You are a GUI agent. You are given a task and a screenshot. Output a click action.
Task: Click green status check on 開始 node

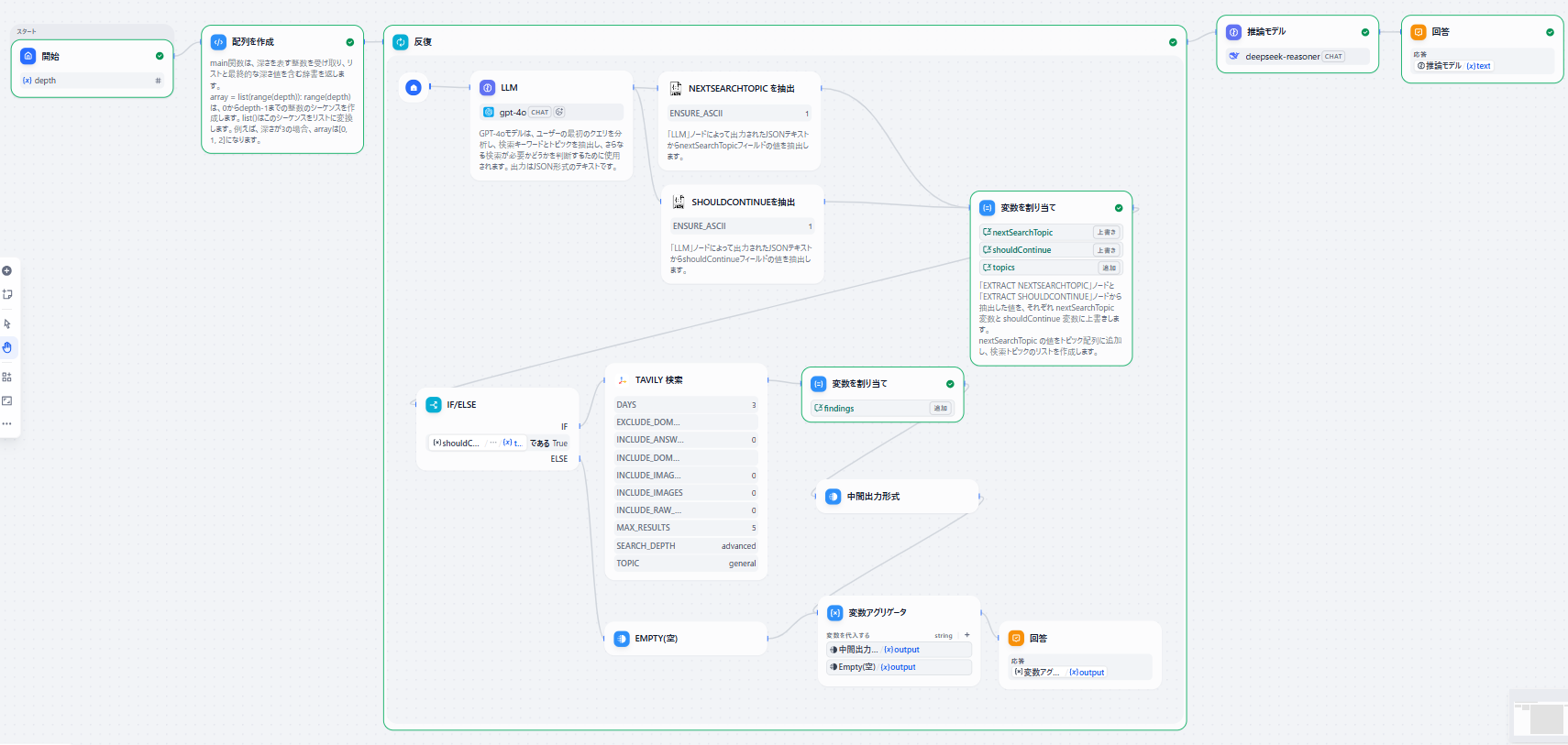click(160, 56)
